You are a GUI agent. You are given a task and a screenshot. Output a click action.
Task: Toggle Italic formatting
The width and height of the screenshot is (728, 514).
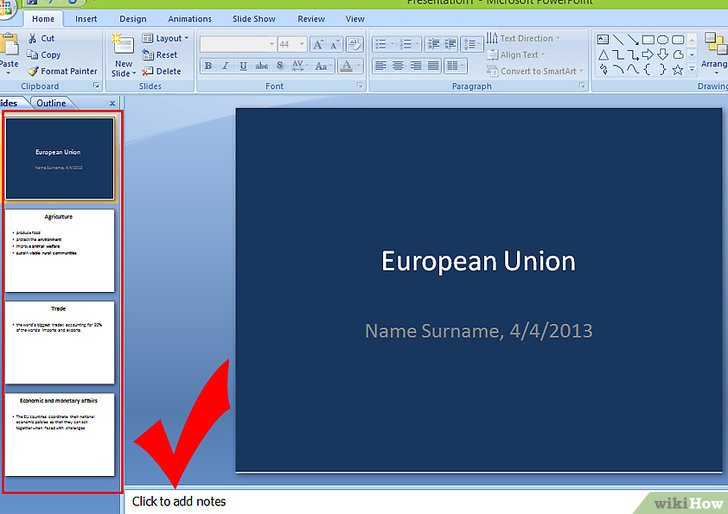(226, 66)
